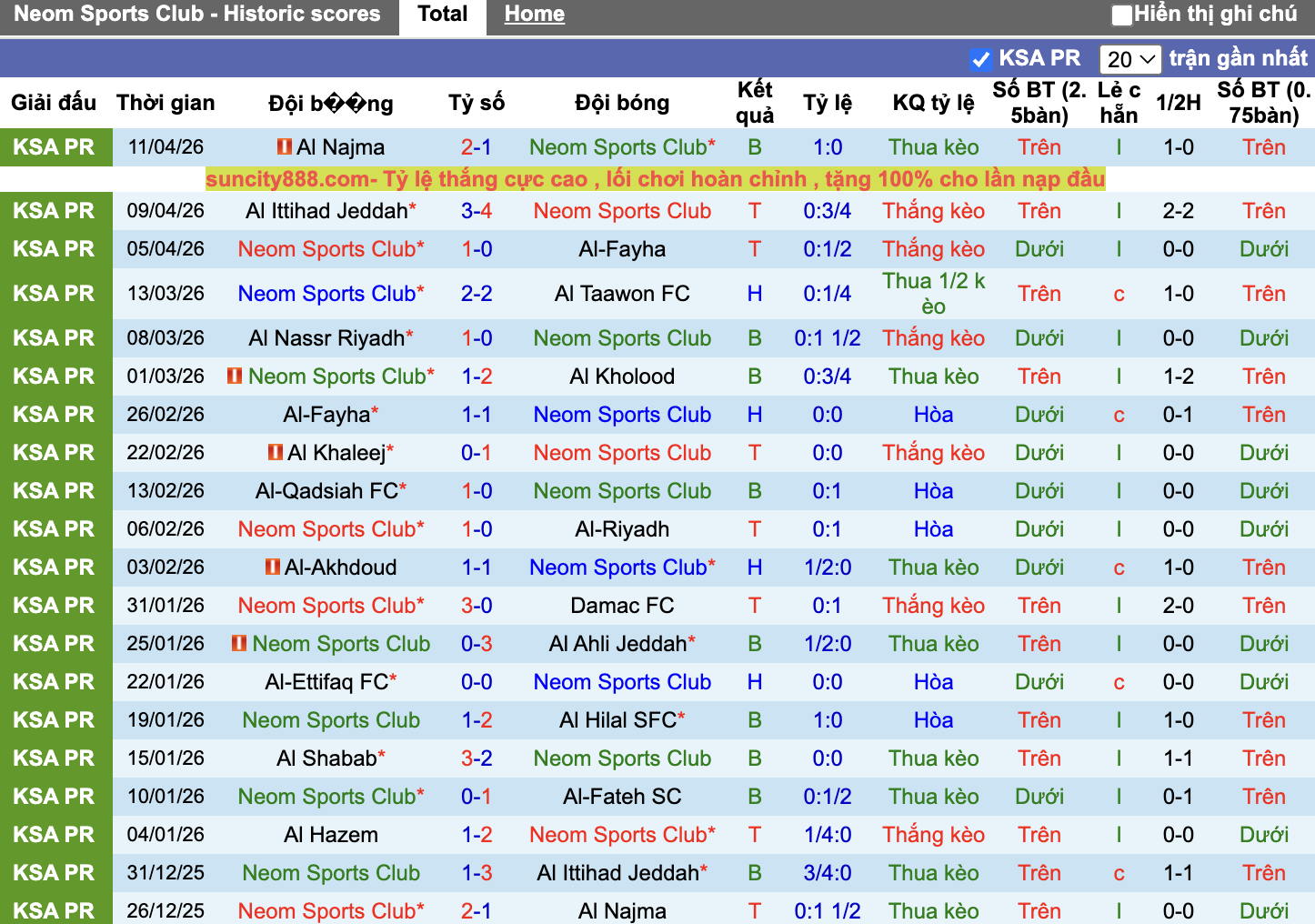Image resolution: width=1315 pixels, height=924 pixels.
Task: Click the 'Kết quả' column header
Action: coord(755,103)
